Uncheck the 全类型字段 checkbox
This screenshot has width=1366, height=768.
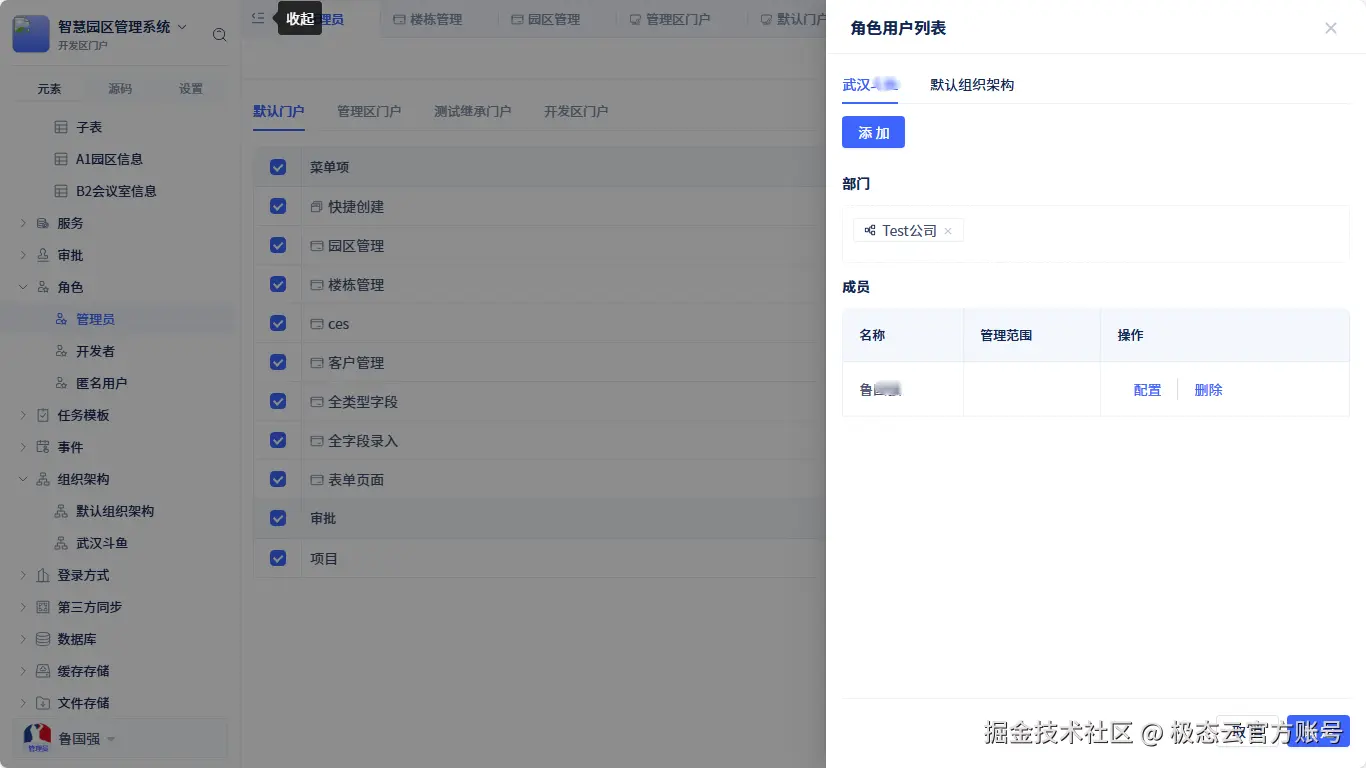(278, 401)
